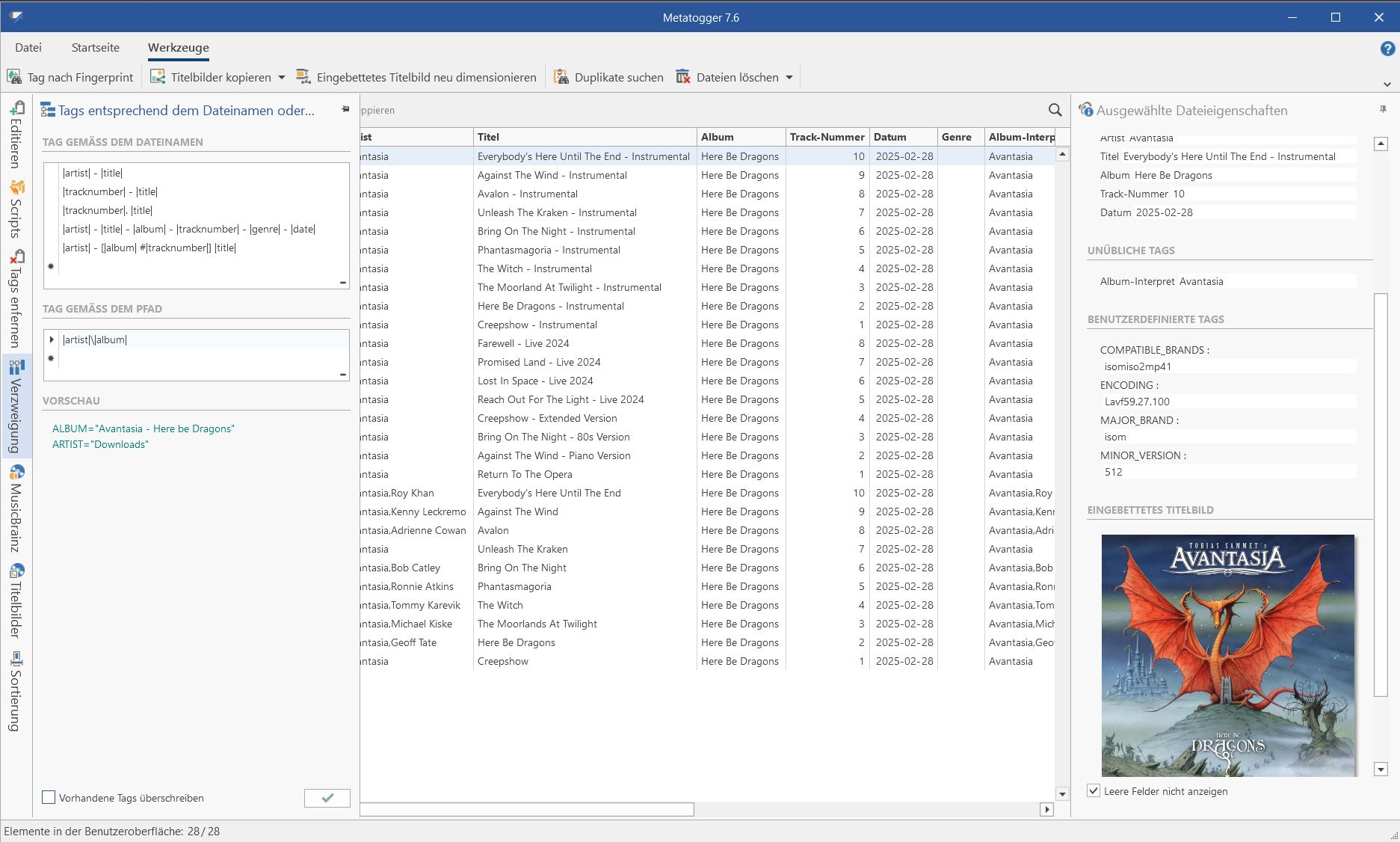Click Duplikate suchen toolbar icon
This screenshot has width=1400, height=842.
click(x=561, y=77)
